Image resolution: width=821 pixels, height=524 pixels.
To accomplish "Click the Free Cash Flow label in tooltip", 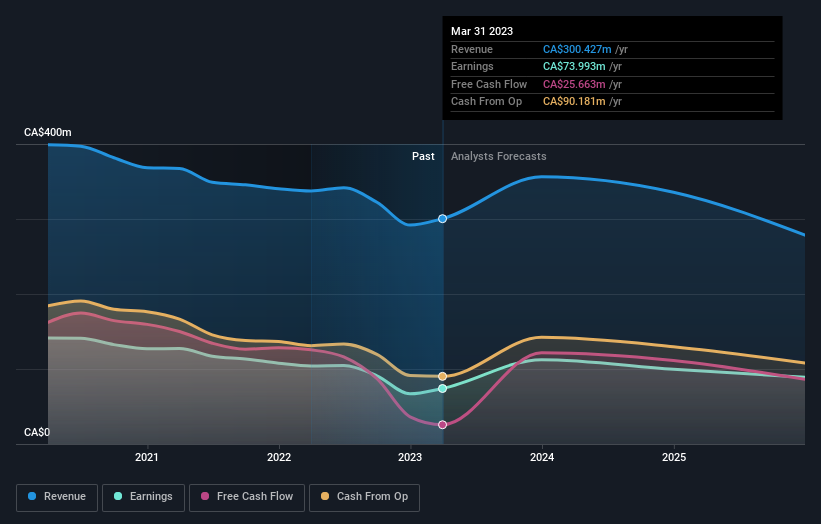I will click(x=489, y=84).
